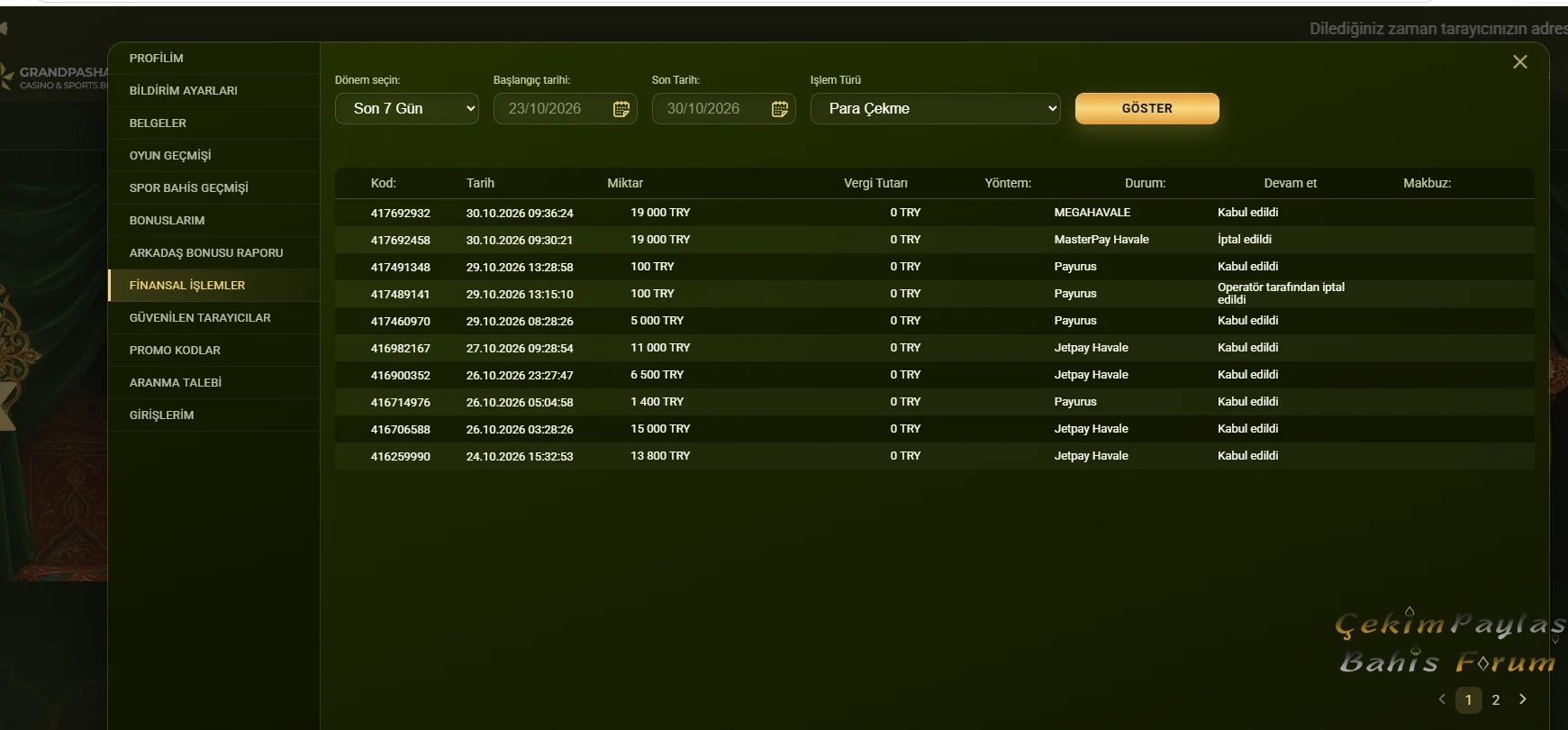Click transaction code 416259990
This screenshot has height=730, width=1568.
coord(401,457)
